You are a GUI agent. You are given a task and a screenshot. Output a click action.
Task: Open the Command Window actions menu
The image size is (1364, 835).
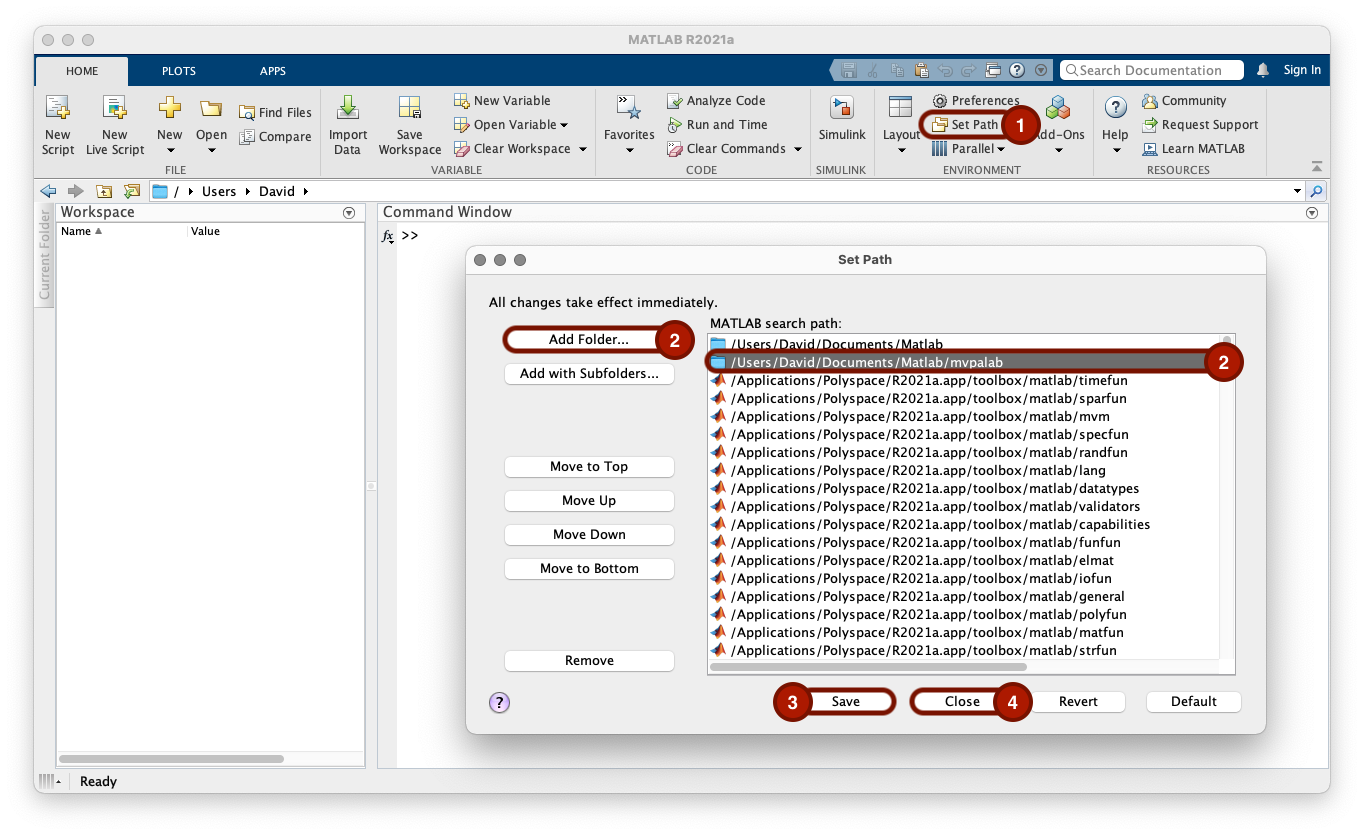pyautogui.click(x=1312, y=213)
